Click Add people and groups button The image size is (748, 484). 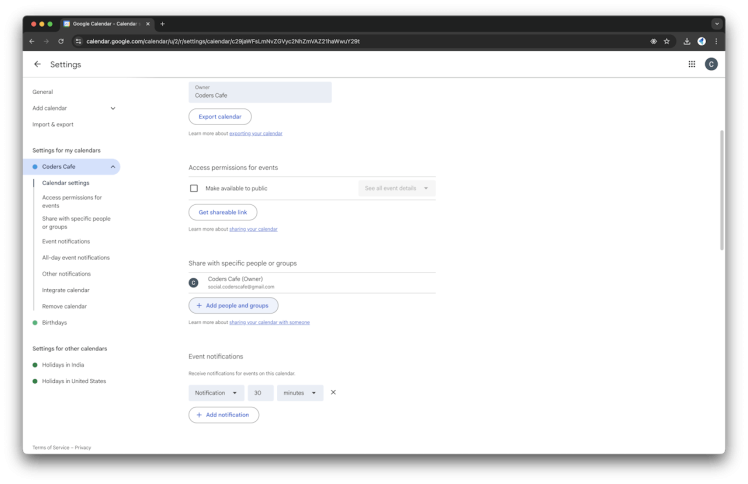[234, 305]
